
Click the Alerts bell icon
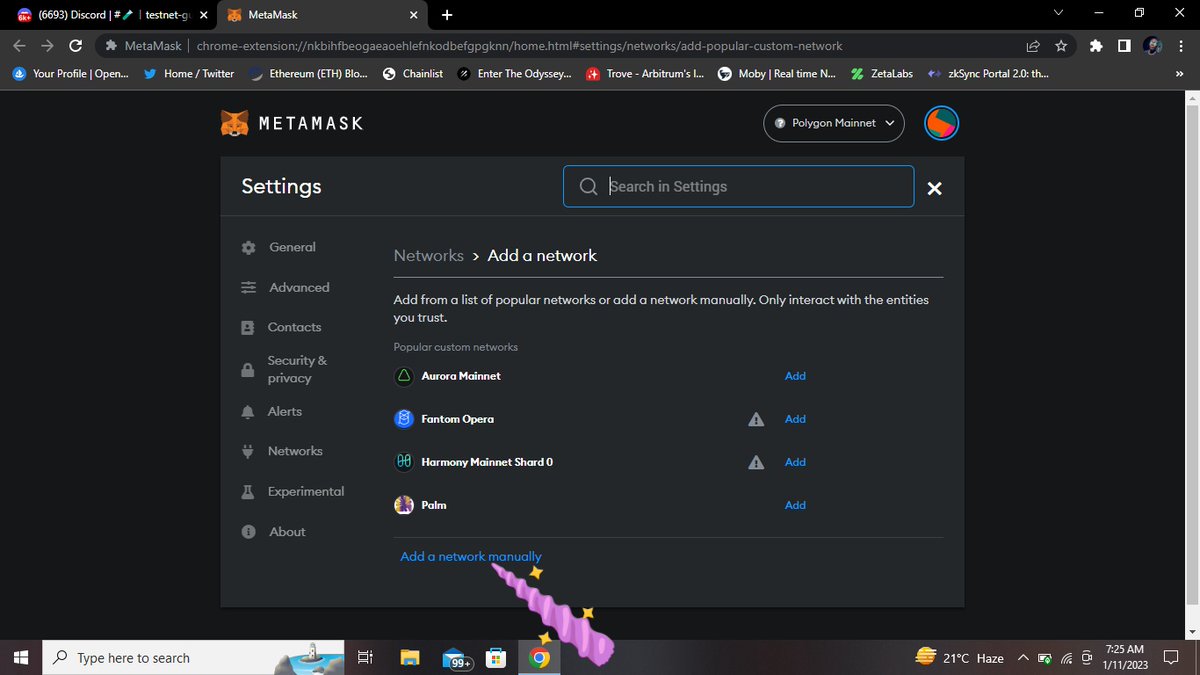tap(248, 412)
